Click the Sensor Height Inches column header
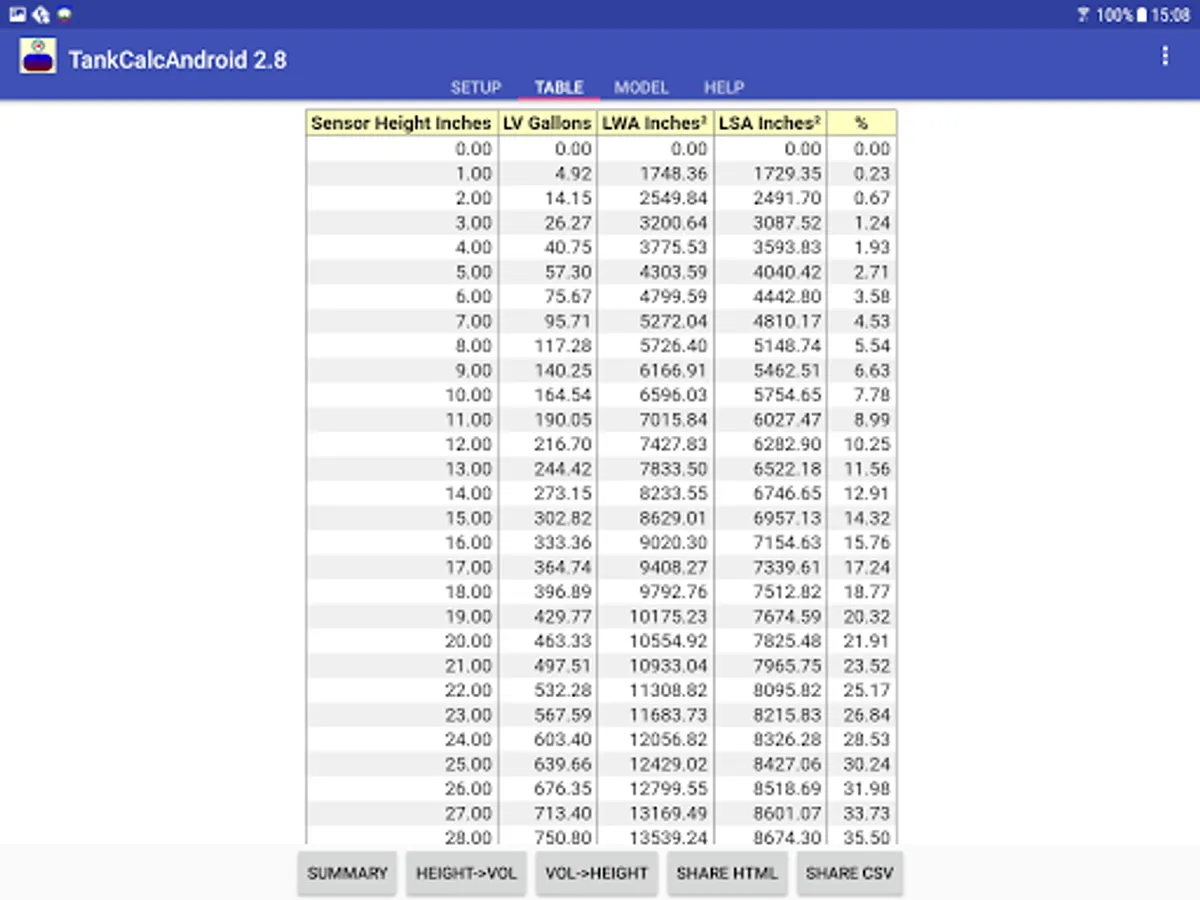This screenshot has width=1200, height=900. [401, 123]
